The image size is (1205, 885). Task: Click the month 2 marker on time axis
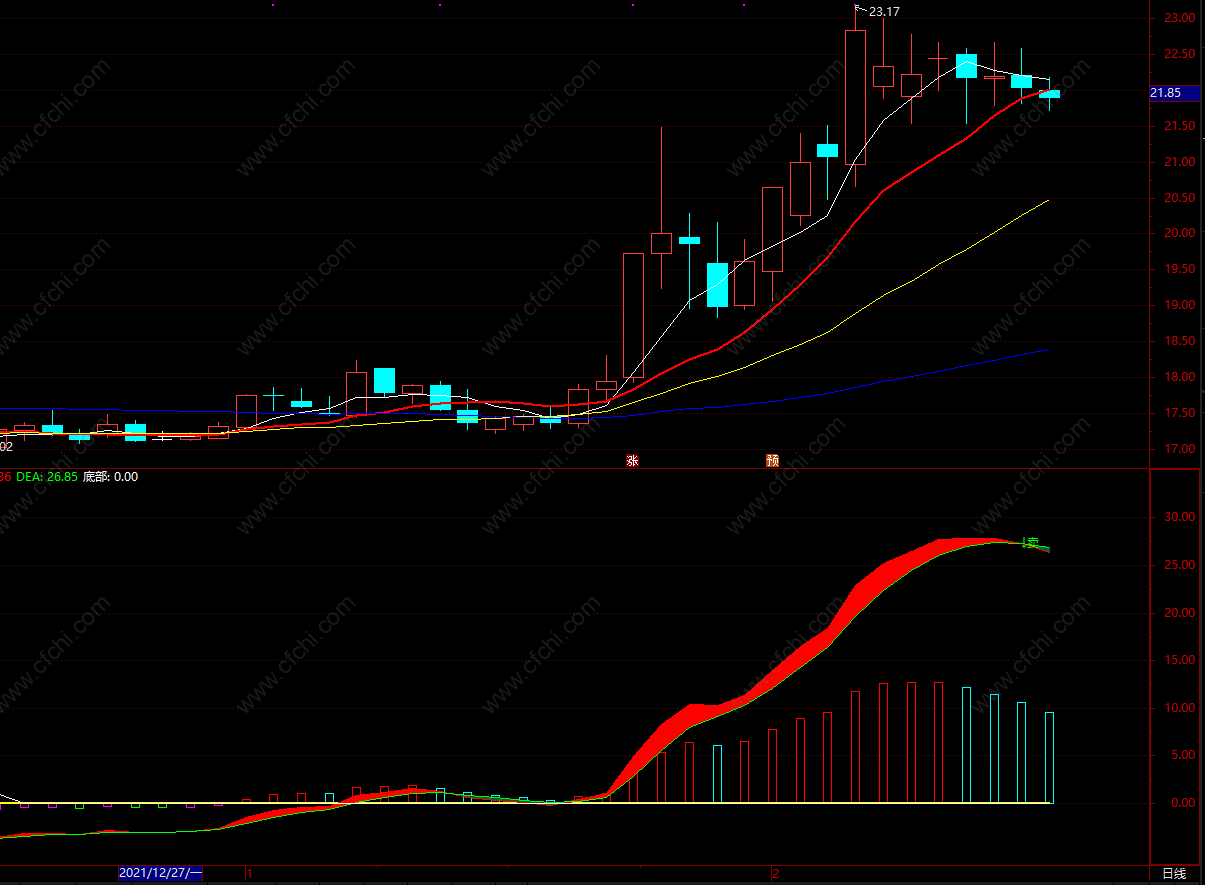pyautogui.click(x=775, y=874)
